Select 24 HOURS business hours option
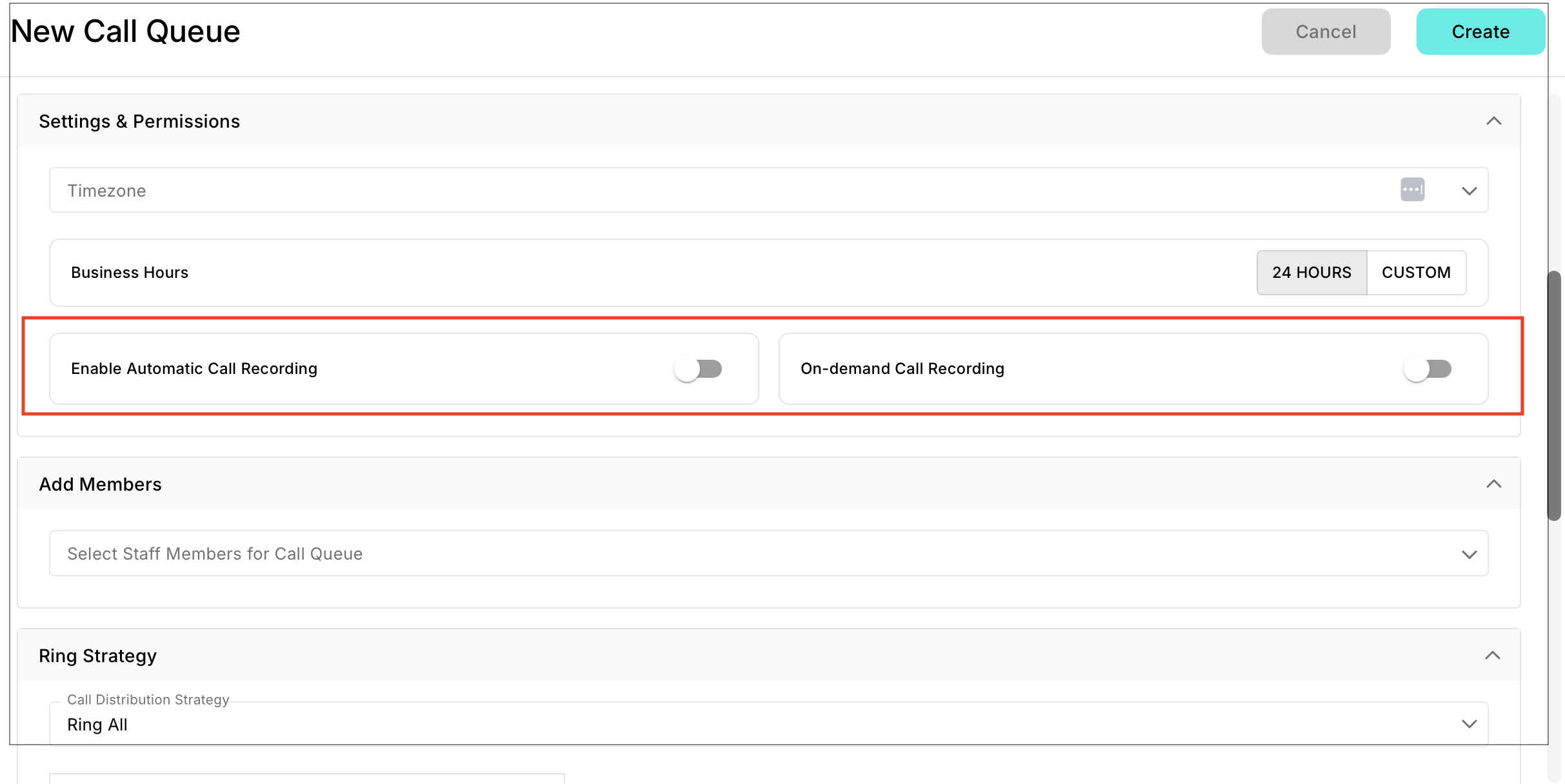 [x=1311, y=273]
